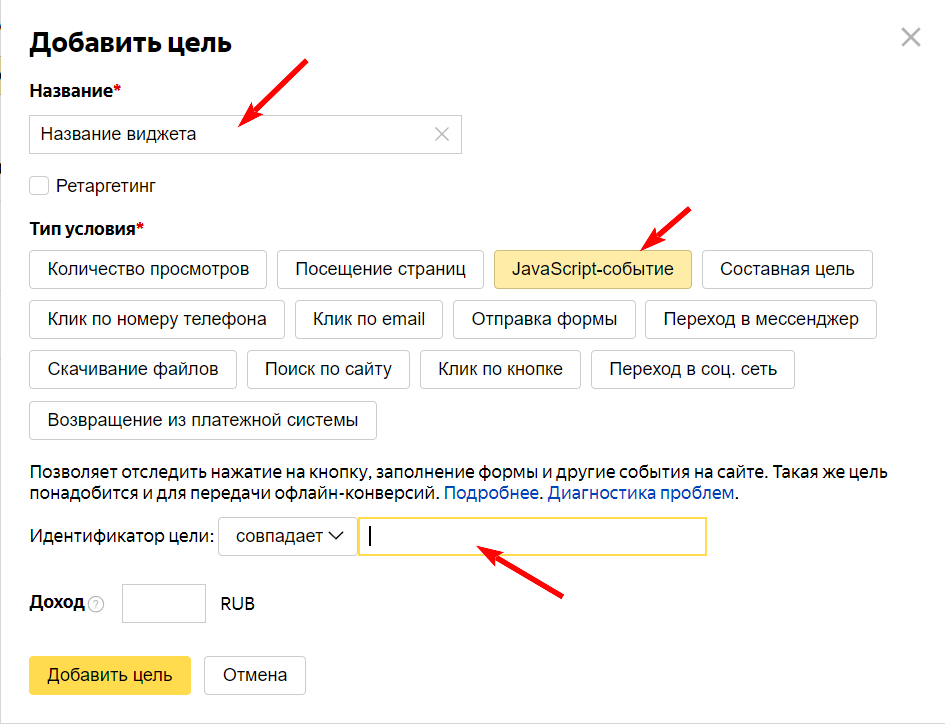Open Диагностика проблем link
Viewport: 945px width, 724px height.
(x=641, y=493)
